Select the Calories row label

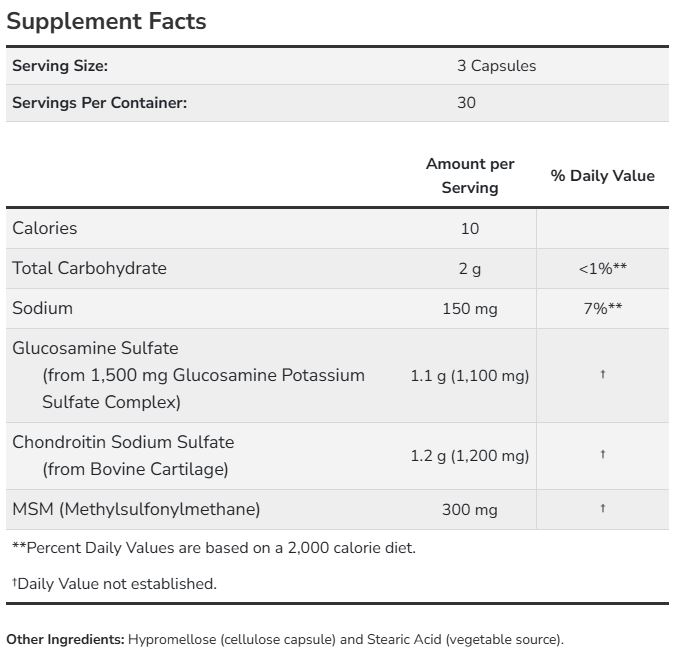point(45,228)
